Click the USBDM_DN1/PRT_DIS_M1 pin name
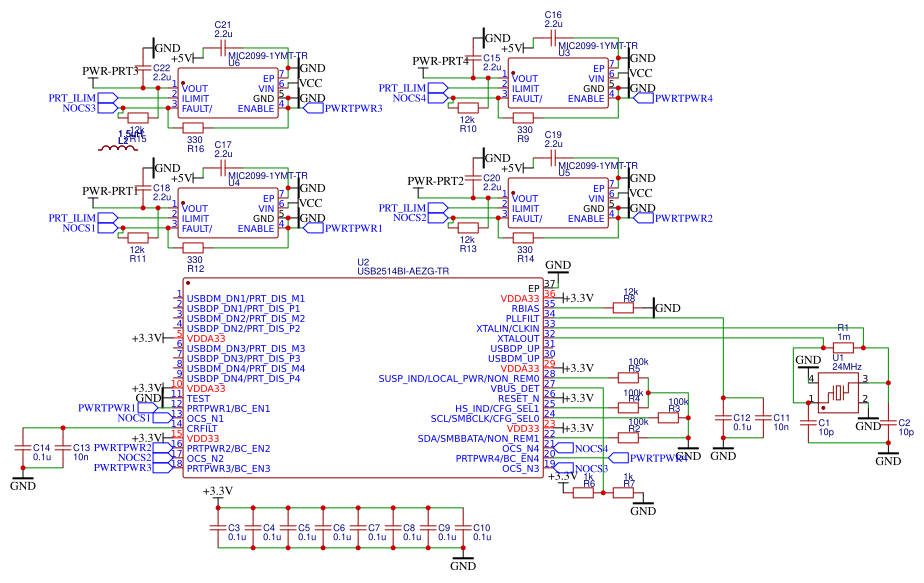Screen dimensions: 924x583 [246, 299]
